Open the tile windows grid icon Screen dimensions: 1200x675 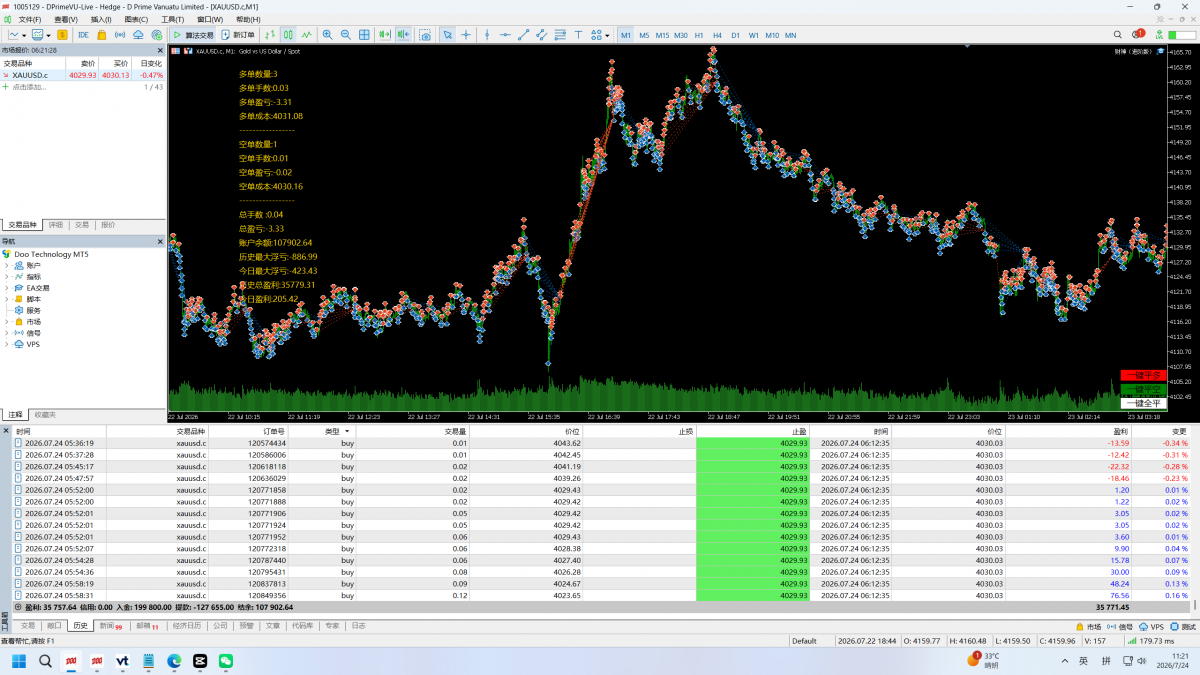pyautogui.click(x=364, y=35)
